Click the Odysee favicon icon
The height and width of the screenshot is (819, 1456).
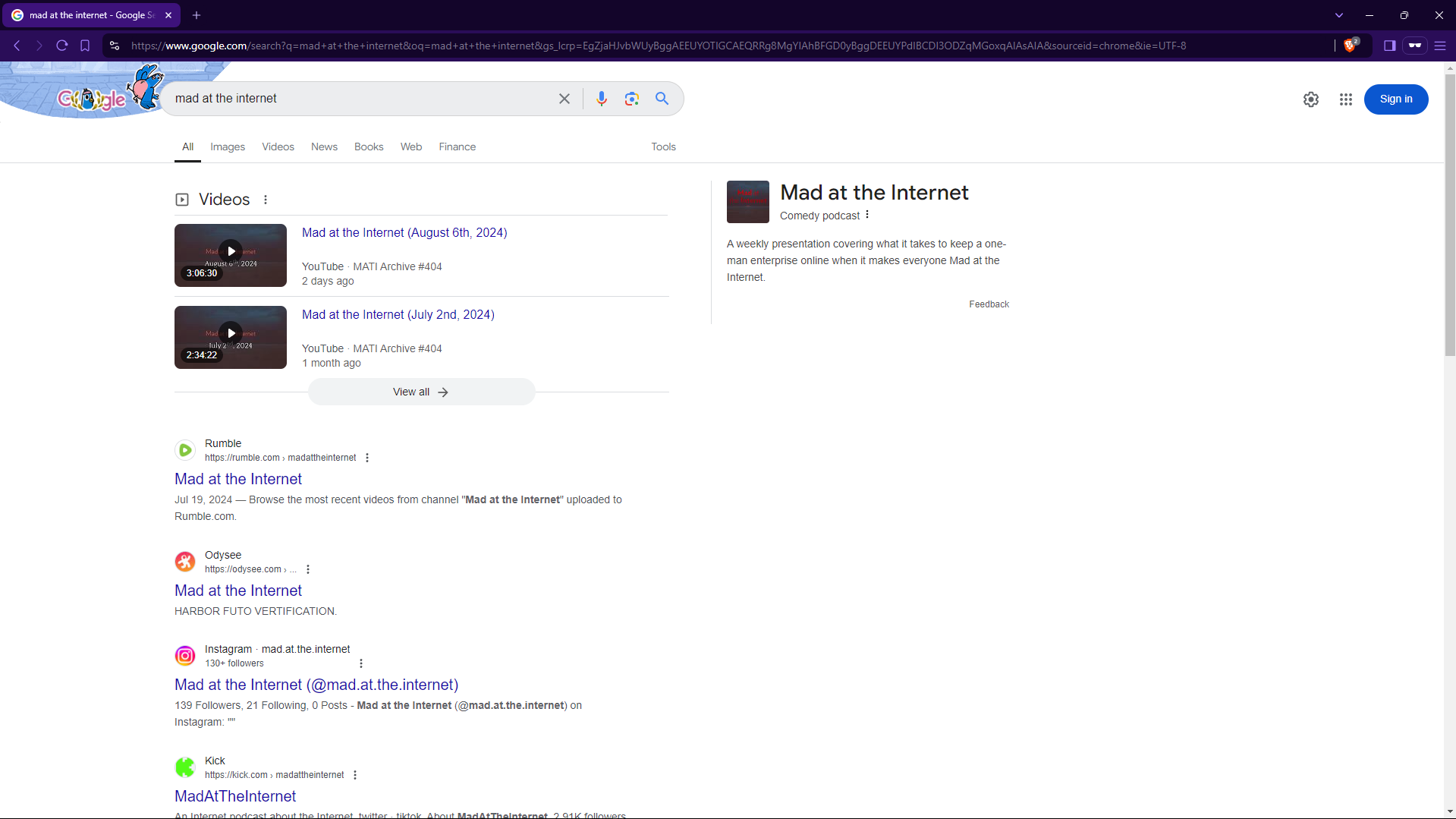(x=185, y=562)
